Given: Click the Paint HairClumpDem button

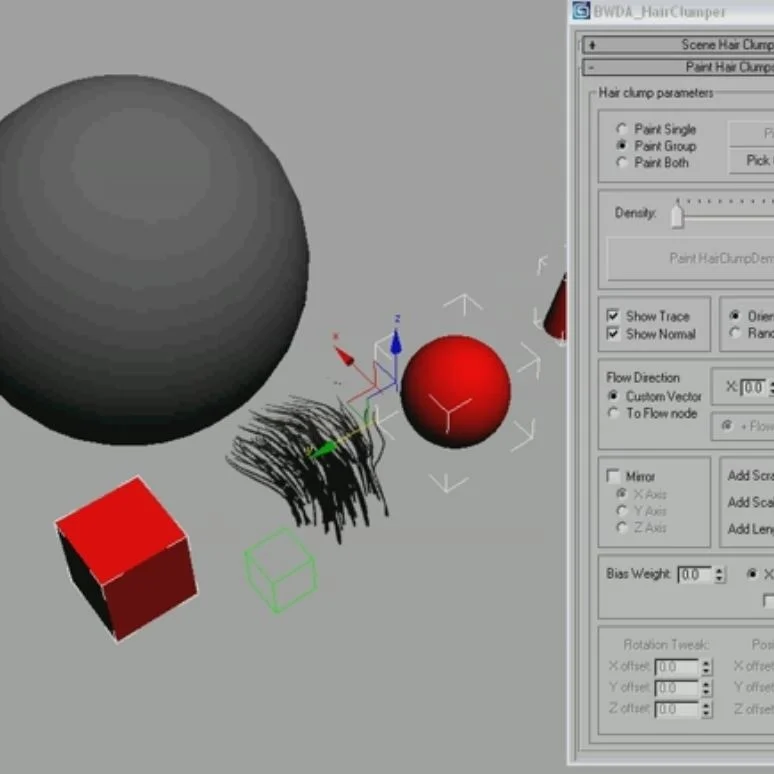Looking at the screenshot, I should pyautogui.click(x=691, y=259).
